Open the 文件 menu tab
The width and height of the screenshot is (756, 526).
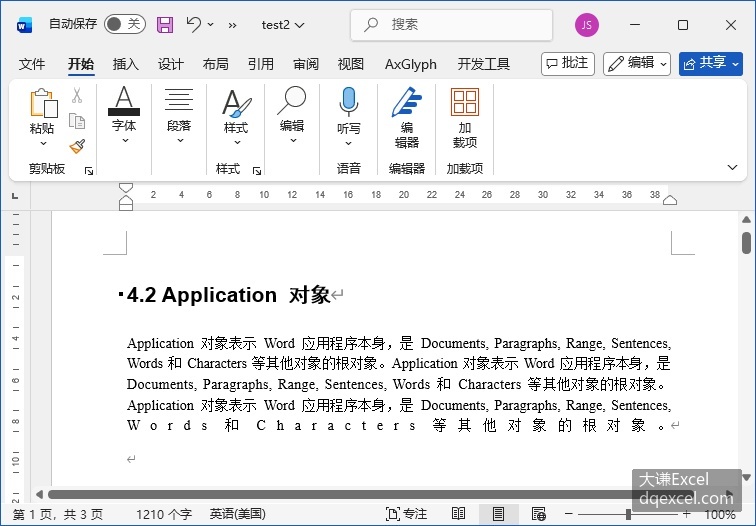click(32, 64)
